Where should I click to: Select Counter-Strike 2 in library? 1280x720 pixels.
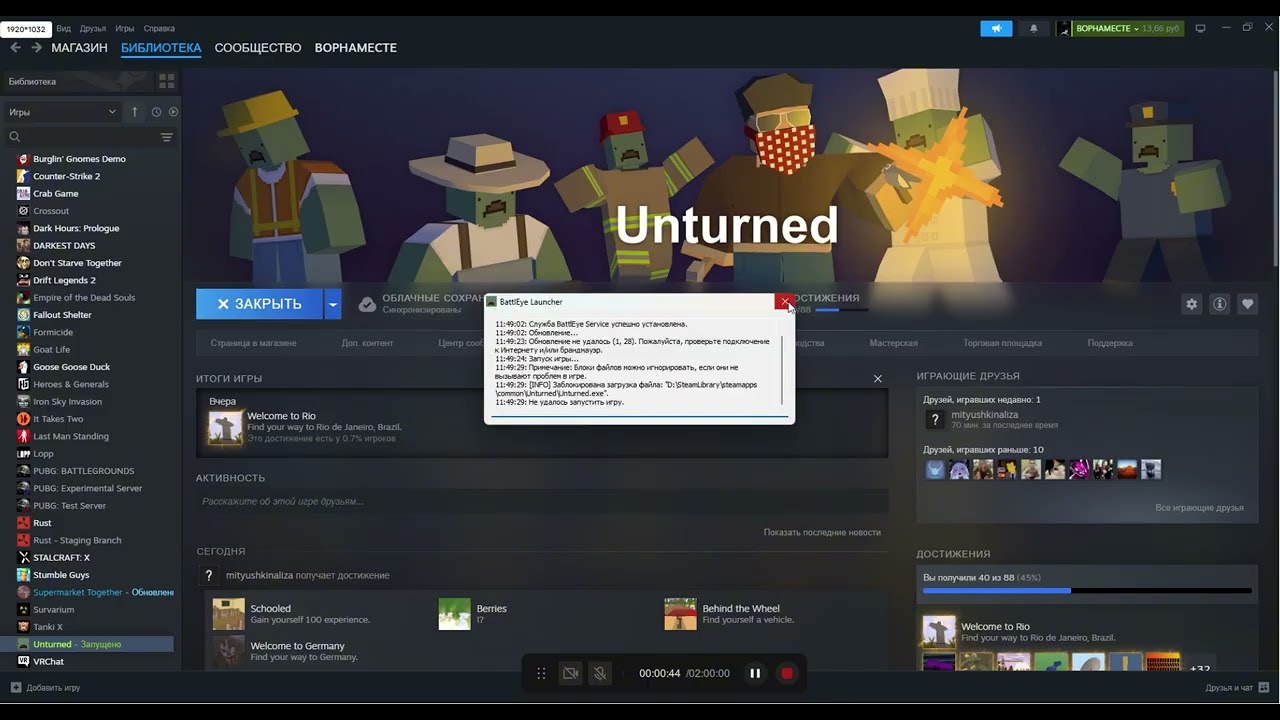(x=66, y=176)
